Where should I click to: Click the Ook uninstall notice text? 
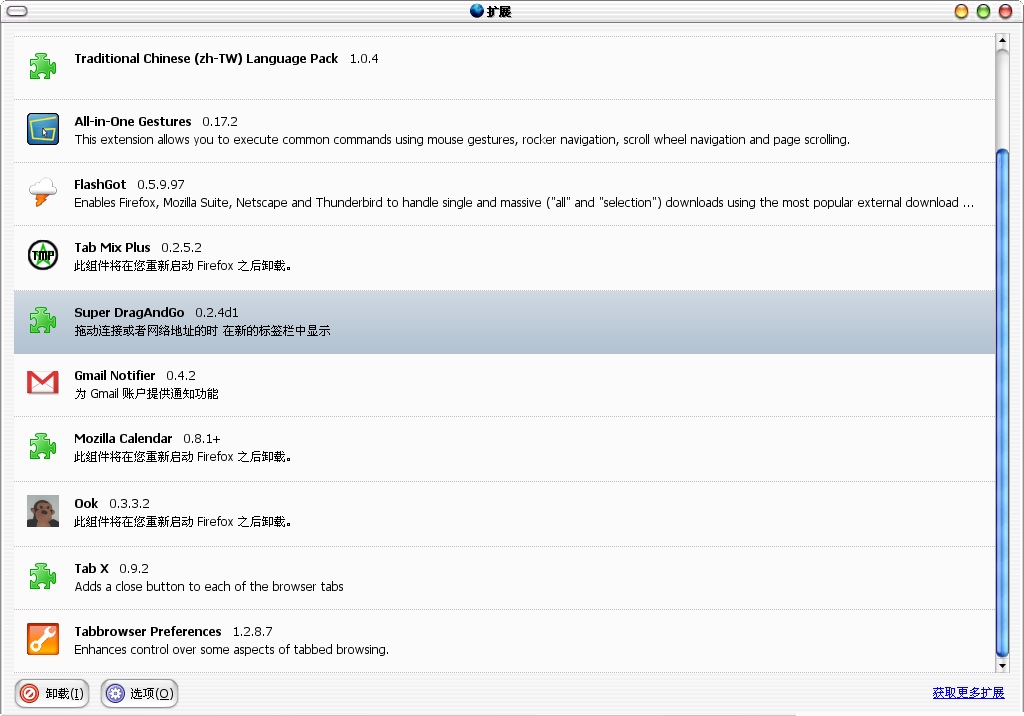tap(183, 522)
